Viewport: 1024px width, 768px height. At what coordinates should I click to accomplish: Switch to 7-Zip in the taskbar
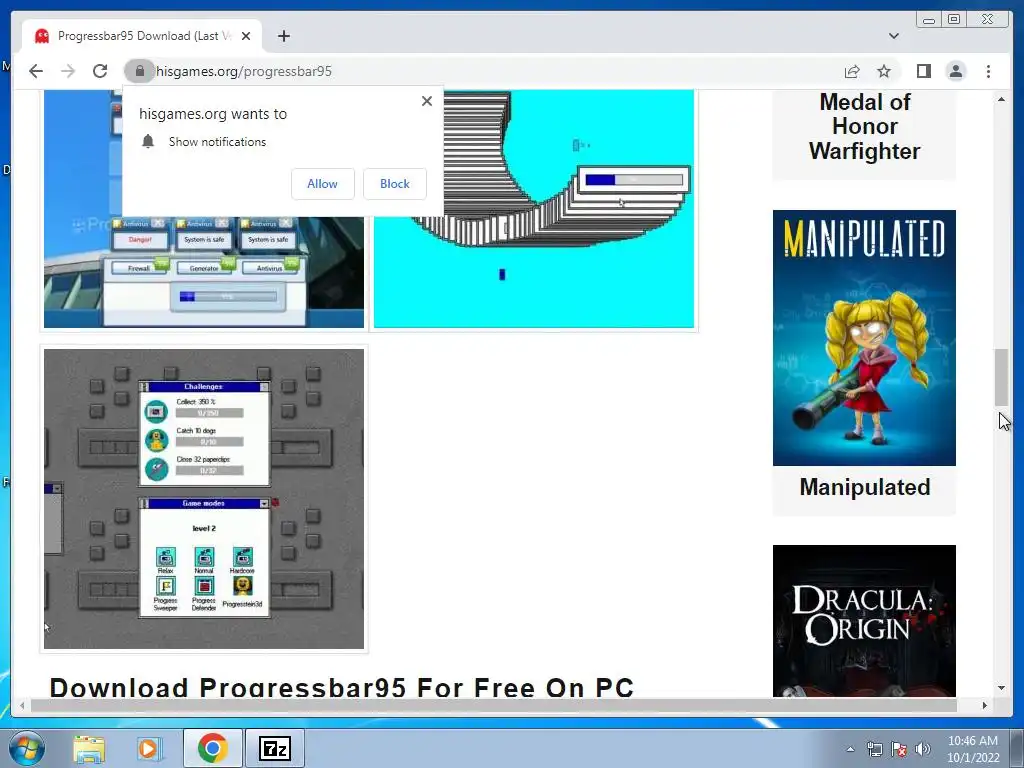(274, 748)
